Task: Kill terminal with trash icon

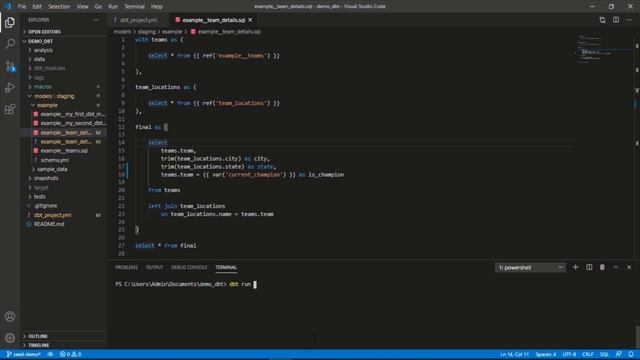Action: point(602,267)
